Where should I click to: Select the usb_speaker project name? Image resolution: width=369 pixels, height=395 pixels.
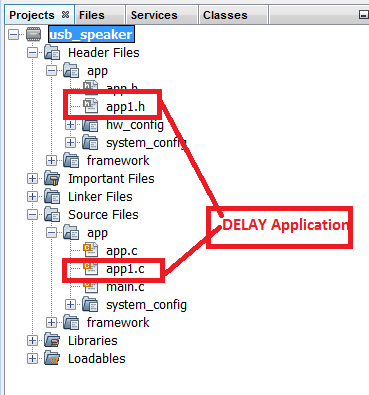(x=91, y=34)
